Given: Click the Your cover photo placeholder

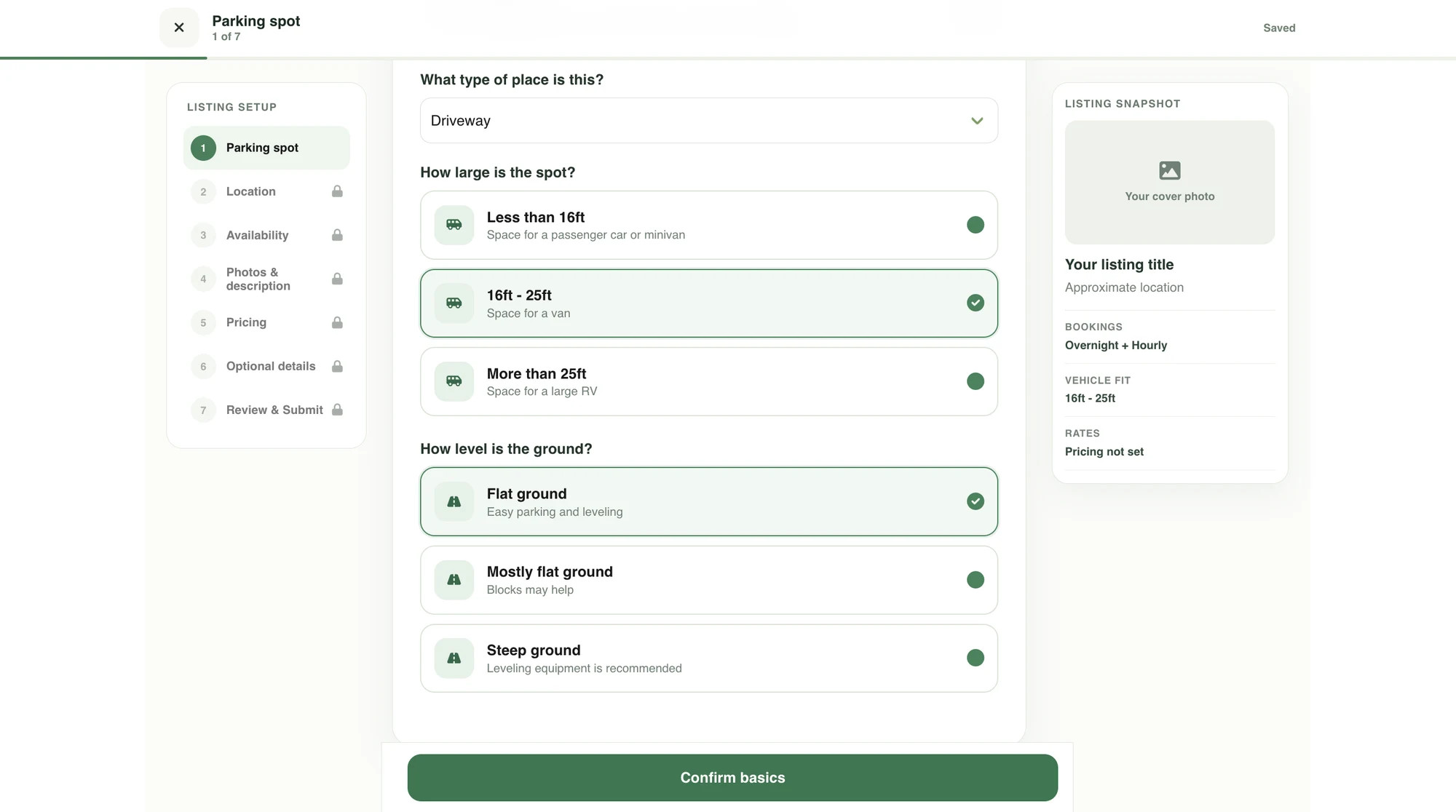Looking at the screenshot, I should pyautogui.click(x=1170, y=183).
